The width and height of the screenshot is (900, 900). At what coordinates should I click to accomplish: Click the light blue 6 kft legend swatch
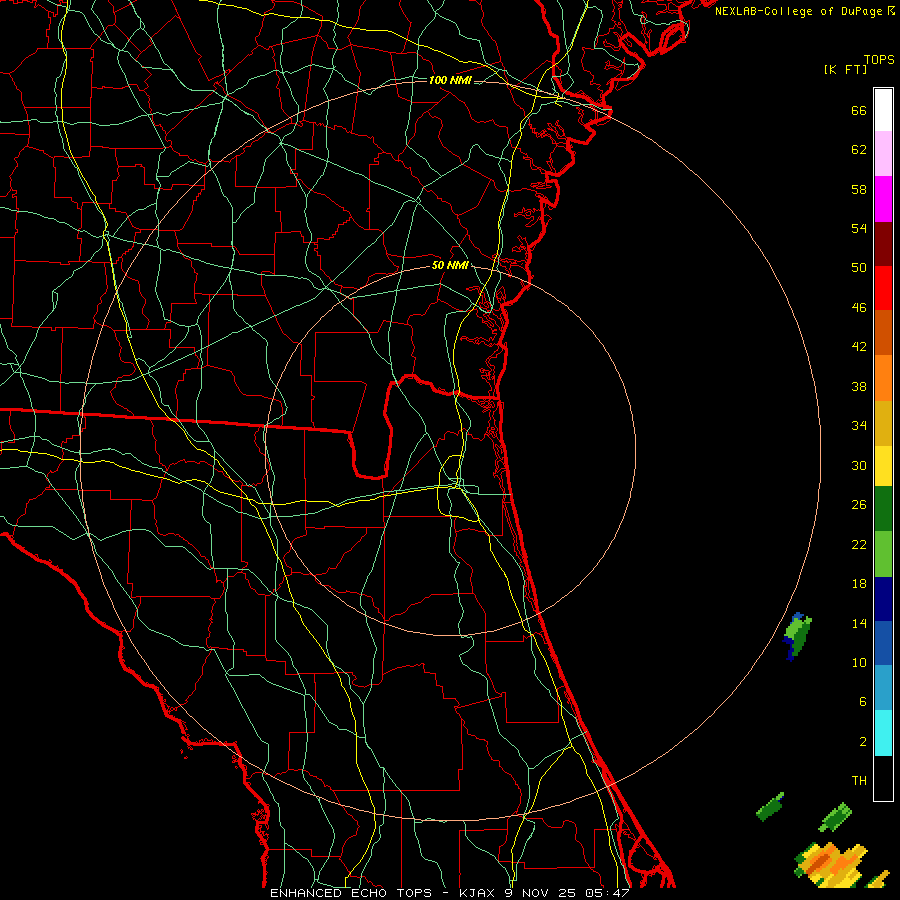(x=883, y=688)
